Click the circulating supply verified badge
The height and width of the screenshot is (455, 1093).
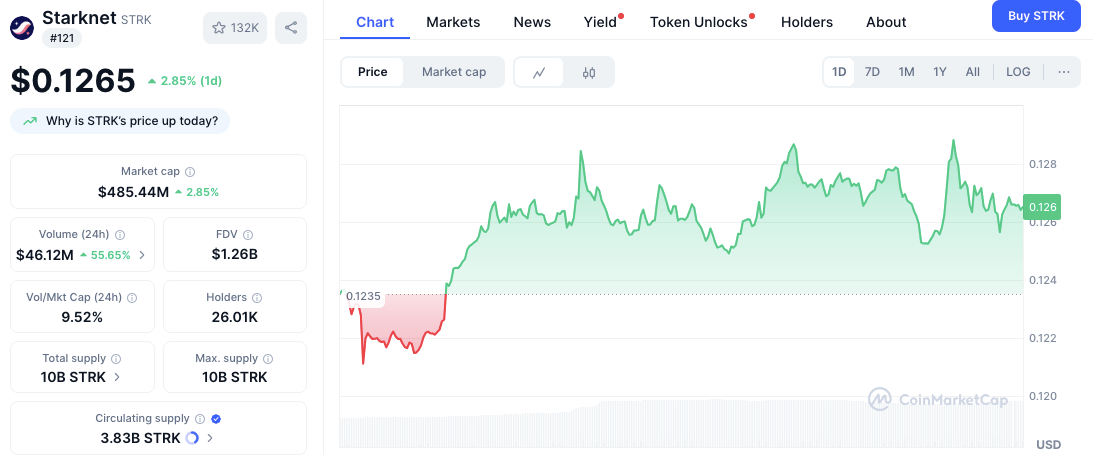(216, 419)
